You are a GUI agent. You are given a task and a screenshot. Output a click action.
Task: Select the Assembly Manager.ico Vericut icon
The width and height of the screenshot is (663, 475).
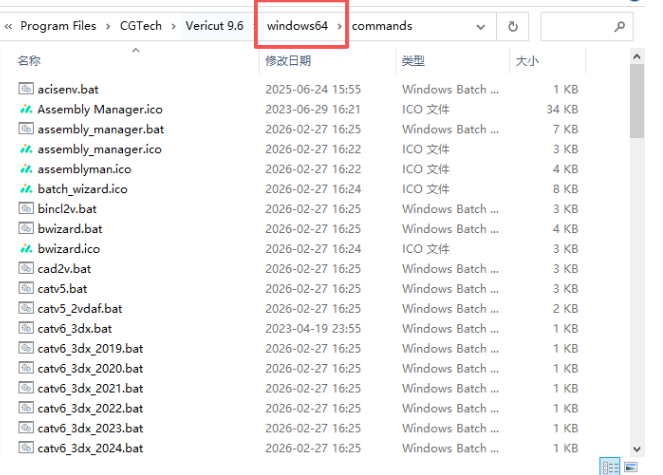point(26,109)
